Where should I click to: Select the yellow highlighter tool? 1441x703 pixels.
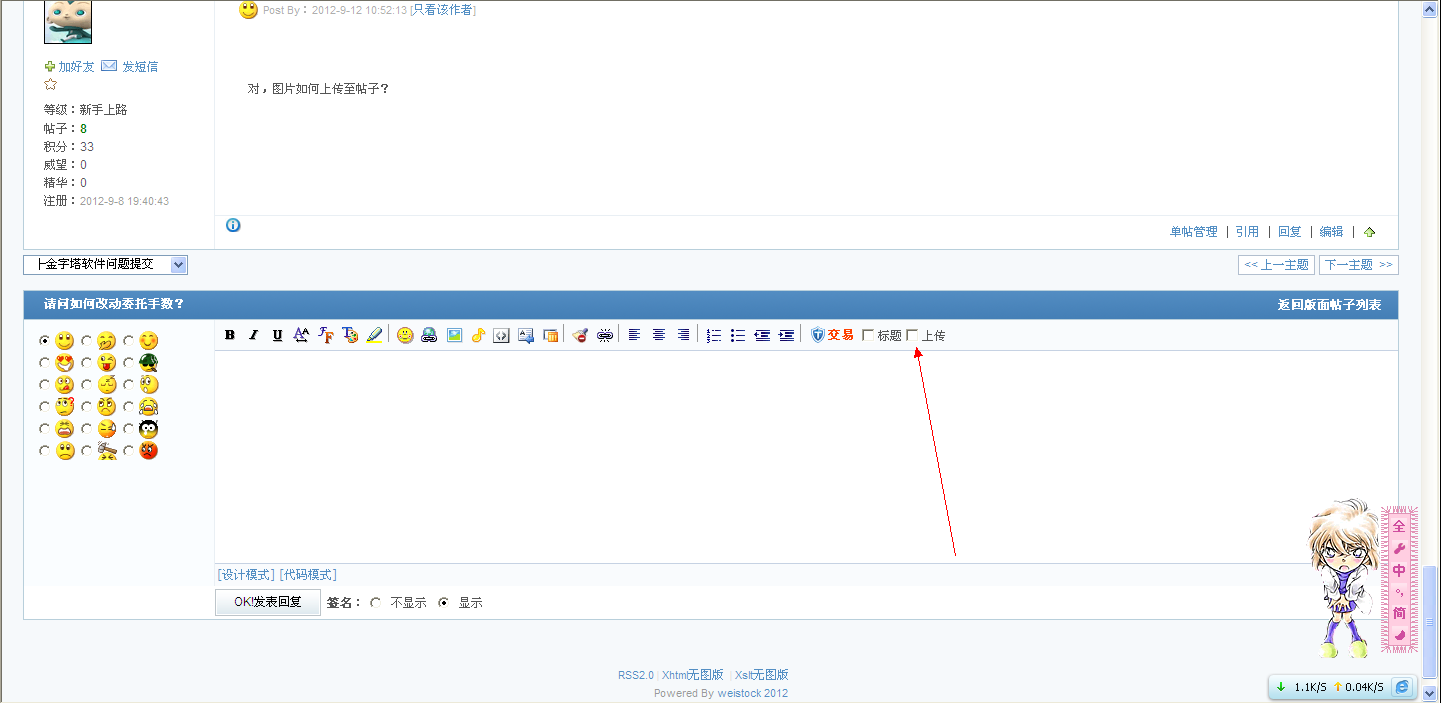[x=374, y=335]
